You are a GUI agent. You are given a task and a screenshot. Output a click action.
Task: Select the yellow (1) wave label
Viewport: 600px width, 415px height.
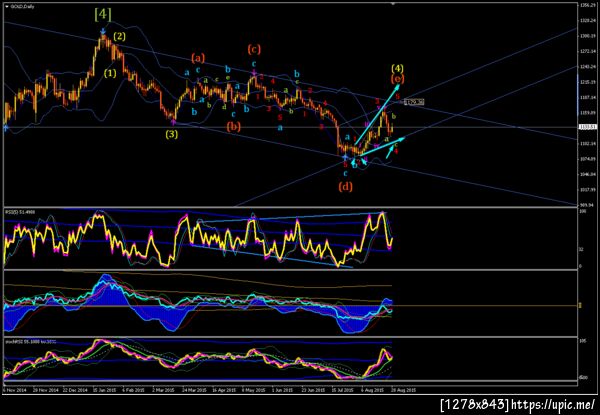(x=110, y=73)
